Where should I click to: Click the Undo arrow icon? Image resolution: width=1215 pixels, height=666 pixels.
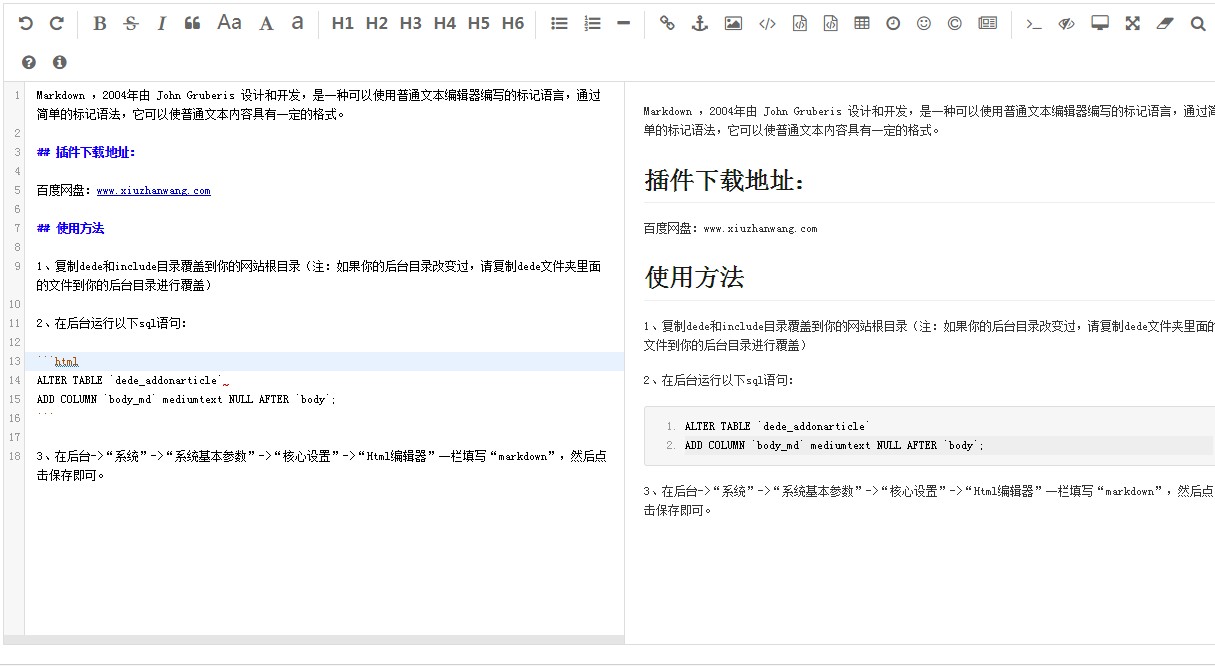pyautogui.click(x=26, y=23)
